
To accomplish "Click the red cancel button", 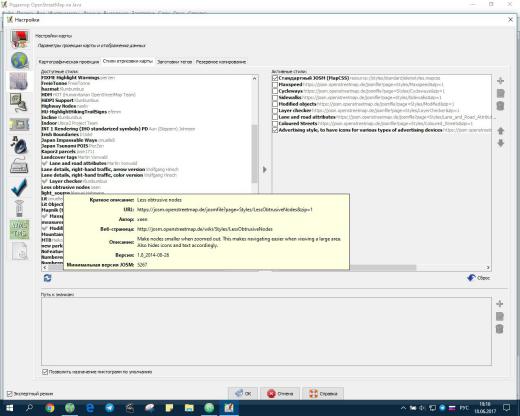I will pos(280,394).
